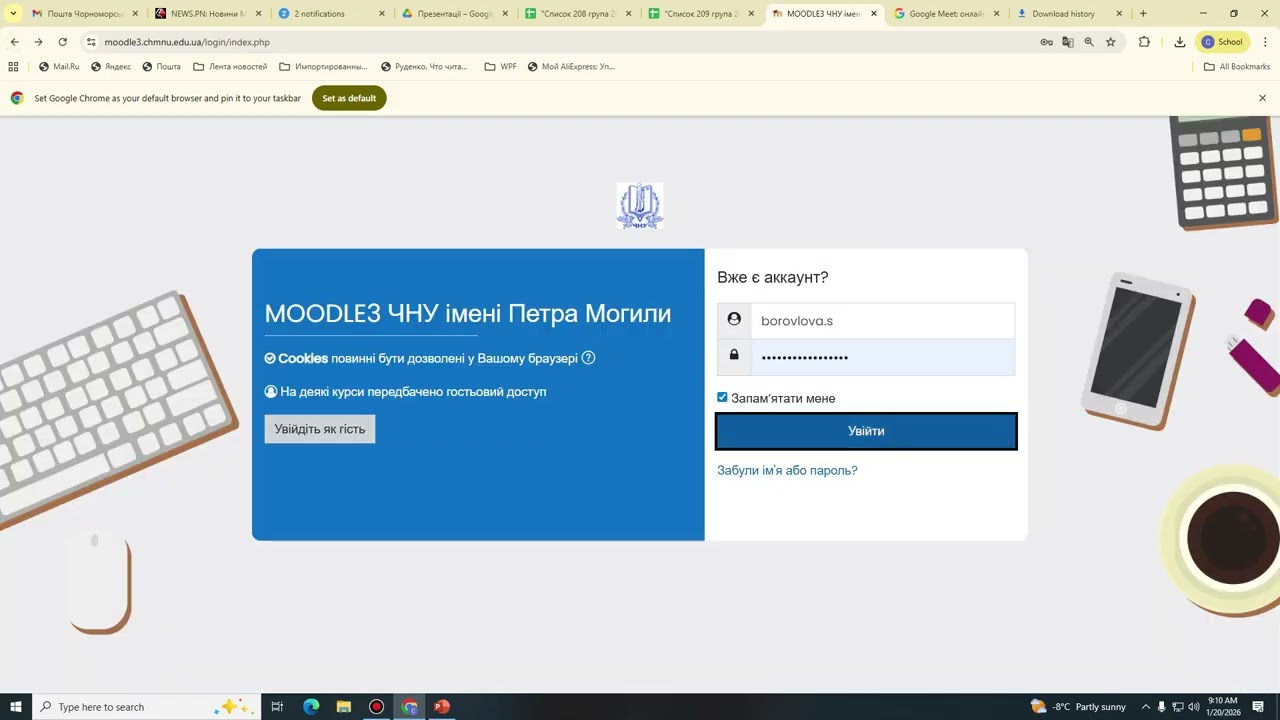Viewport: 1280px width, 720px height.
Task: Close the MOODLE3 ЧНУ tab
Action: tap(874, 14)
